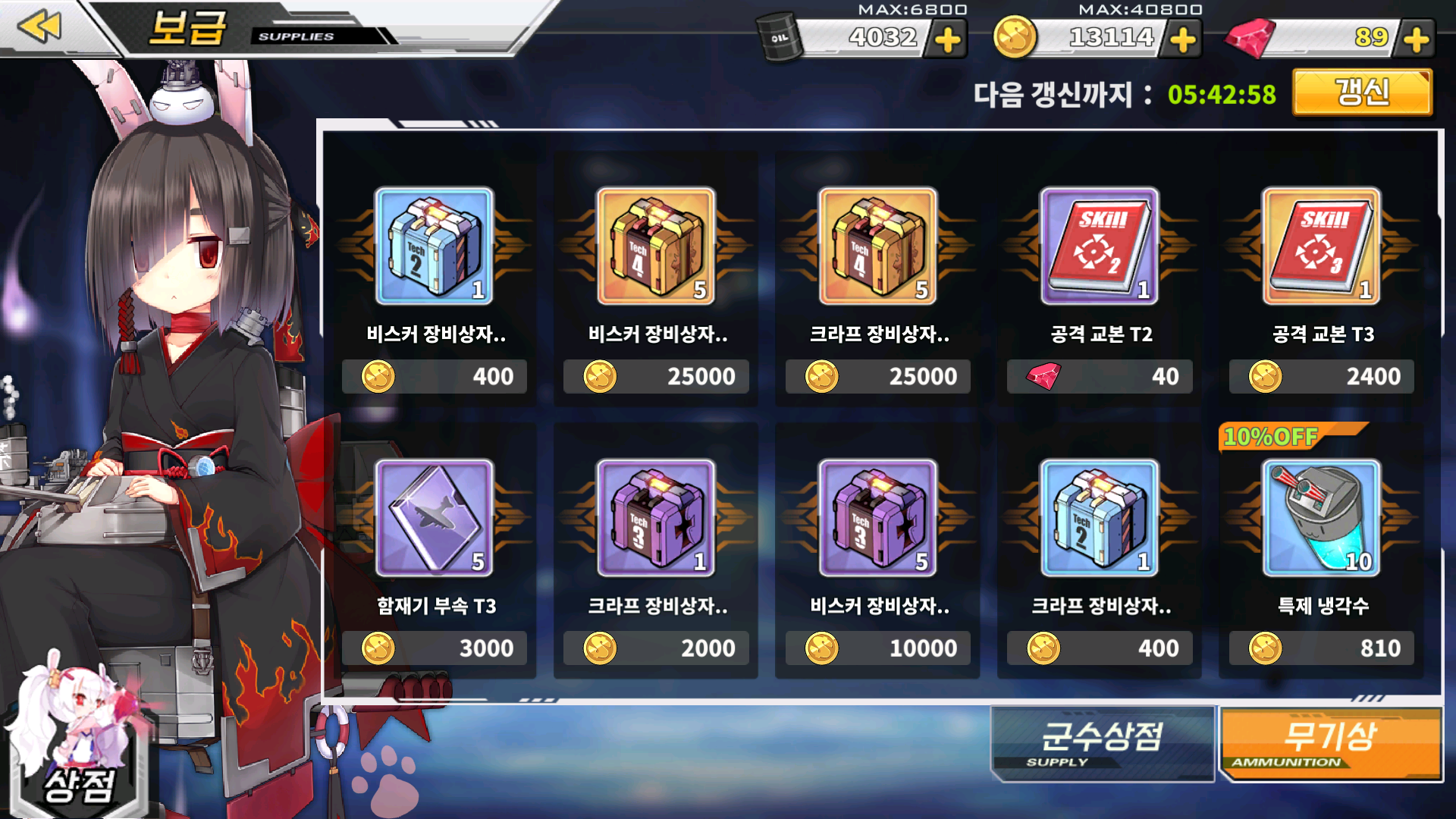Select the Tech 2 크라프 box for 400
Image resolution: width=1456 pixels, height=819 pixels.
(x=1100, y=518)
